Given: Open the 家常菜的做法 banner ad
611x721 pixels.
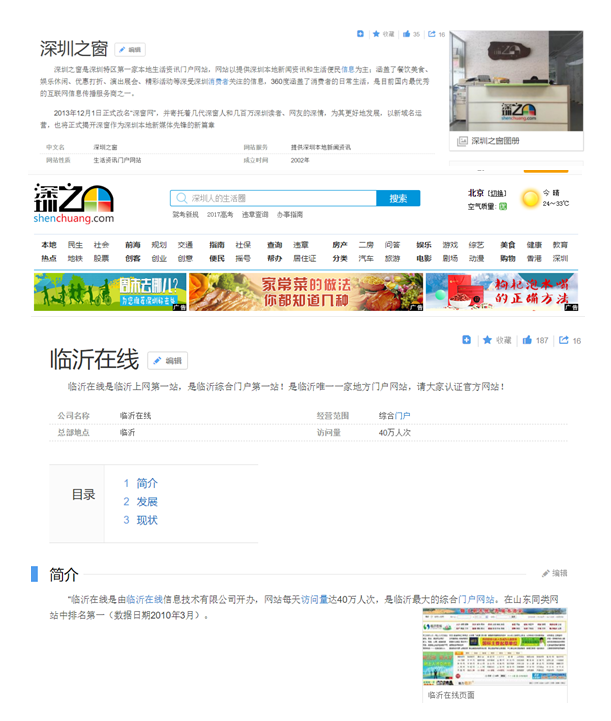Looking at the screenshot, I should (306, 292).
